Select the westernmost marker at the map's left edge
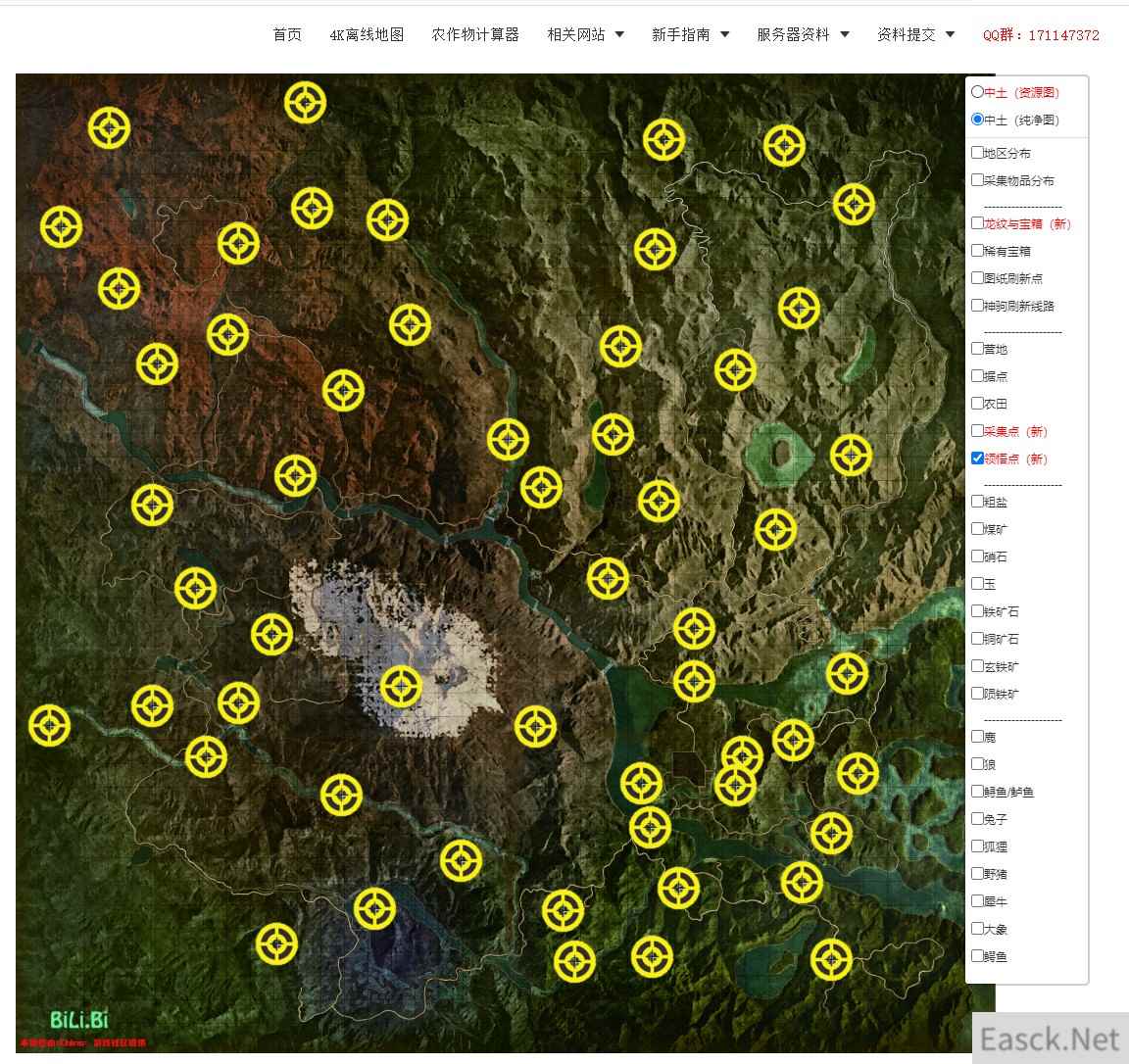The height and width of the screenshot is (1064, 1129). tap(49, 725)
